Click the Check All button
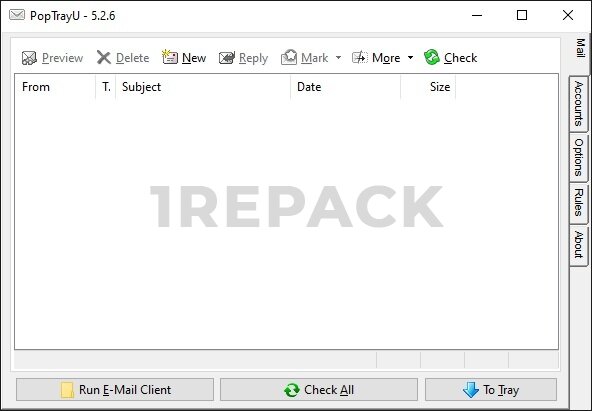 319,389
